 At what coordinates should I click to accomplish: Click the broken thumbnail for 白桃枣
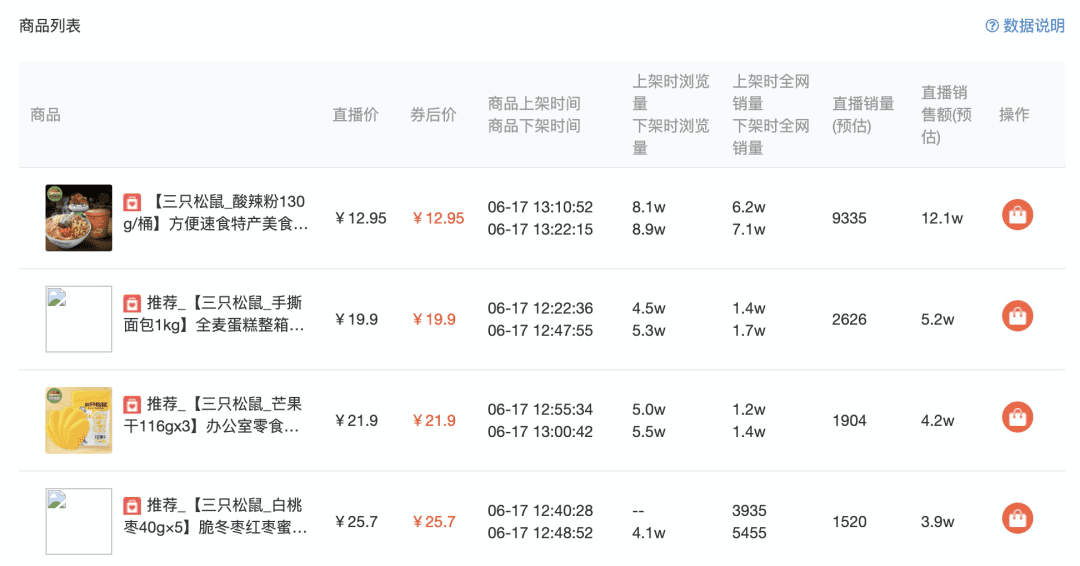[79, 521]
